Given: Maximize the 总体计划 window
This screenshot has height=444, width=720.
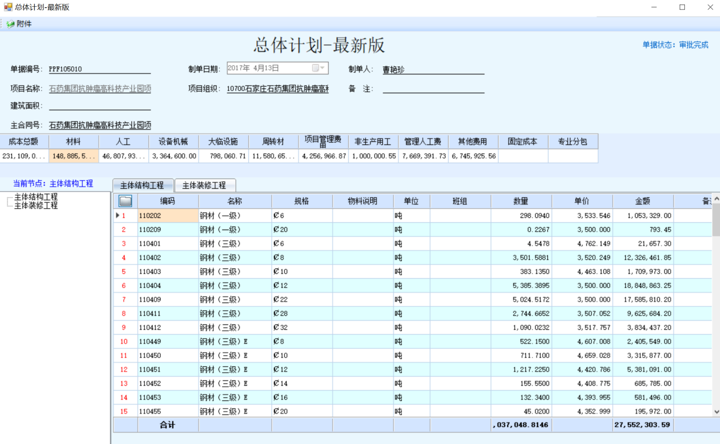Looking at the screenshot, I should [x=682, y=7].
